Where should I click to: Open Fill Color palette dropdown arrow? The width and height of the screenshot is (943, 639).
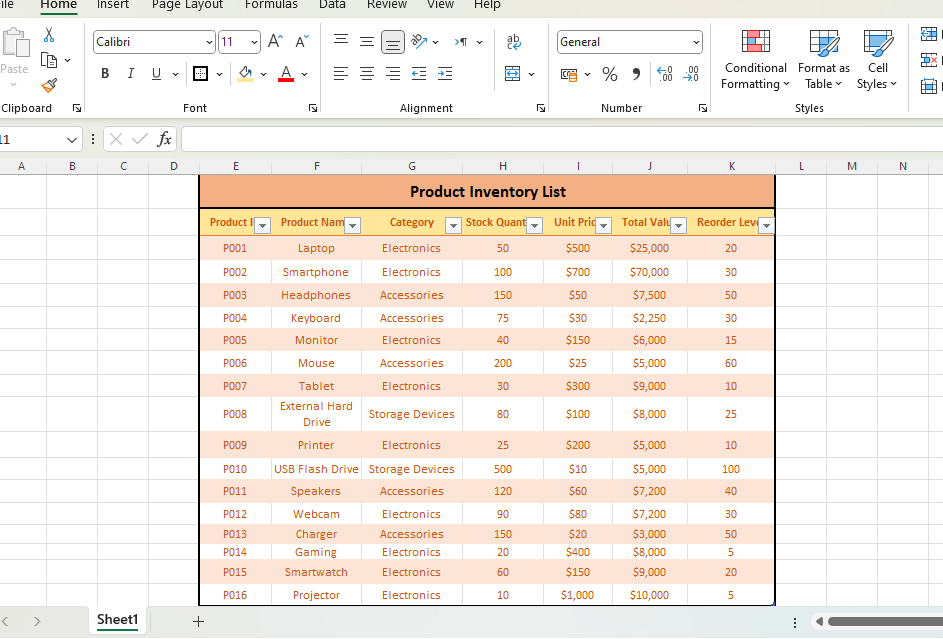[263, 75]
